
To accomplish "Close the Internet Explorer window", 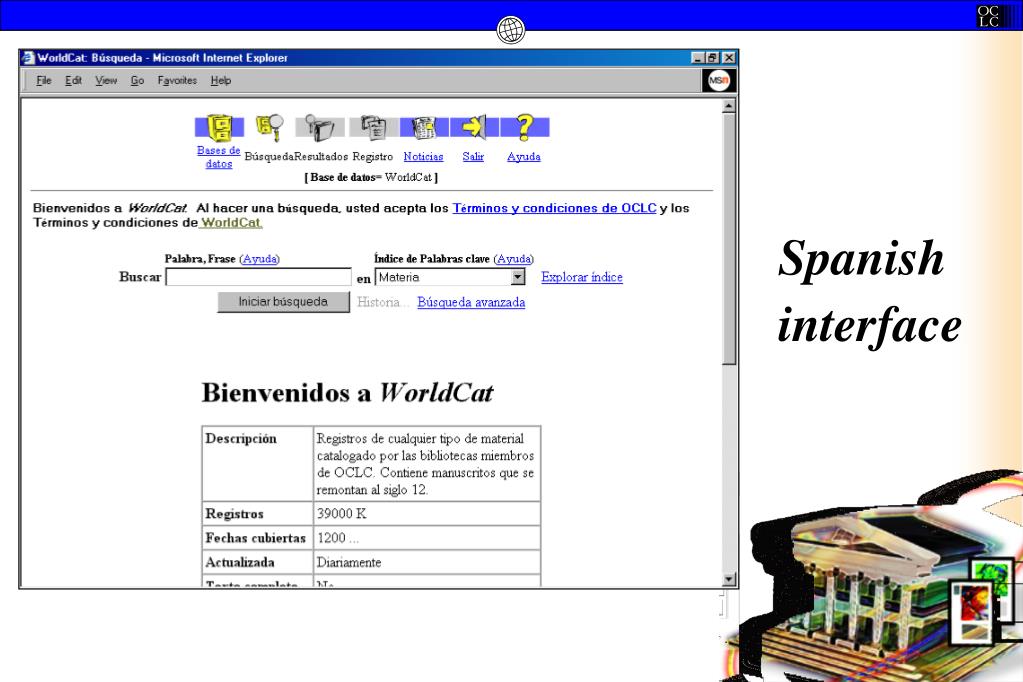I will pos(729,57).
